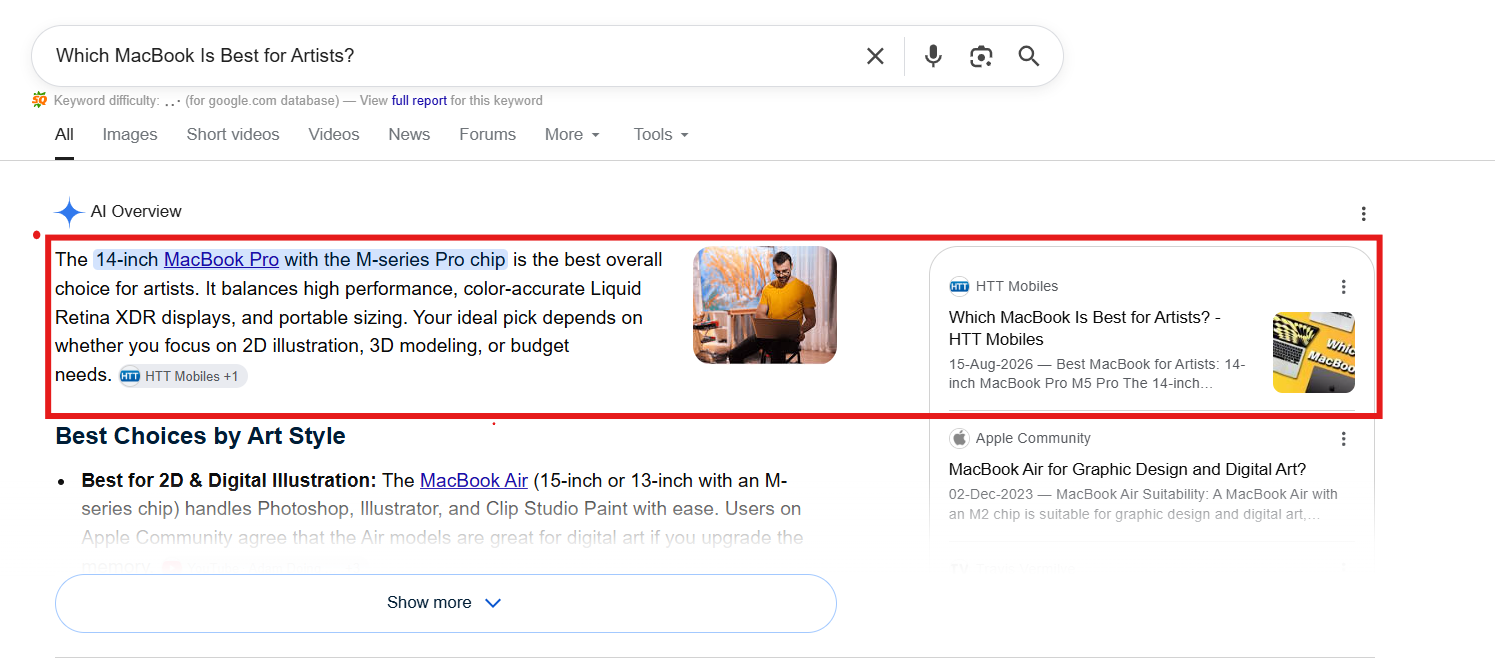Click the man with laptop thumbnail image

pyautogui.click(x=765, y=305)
